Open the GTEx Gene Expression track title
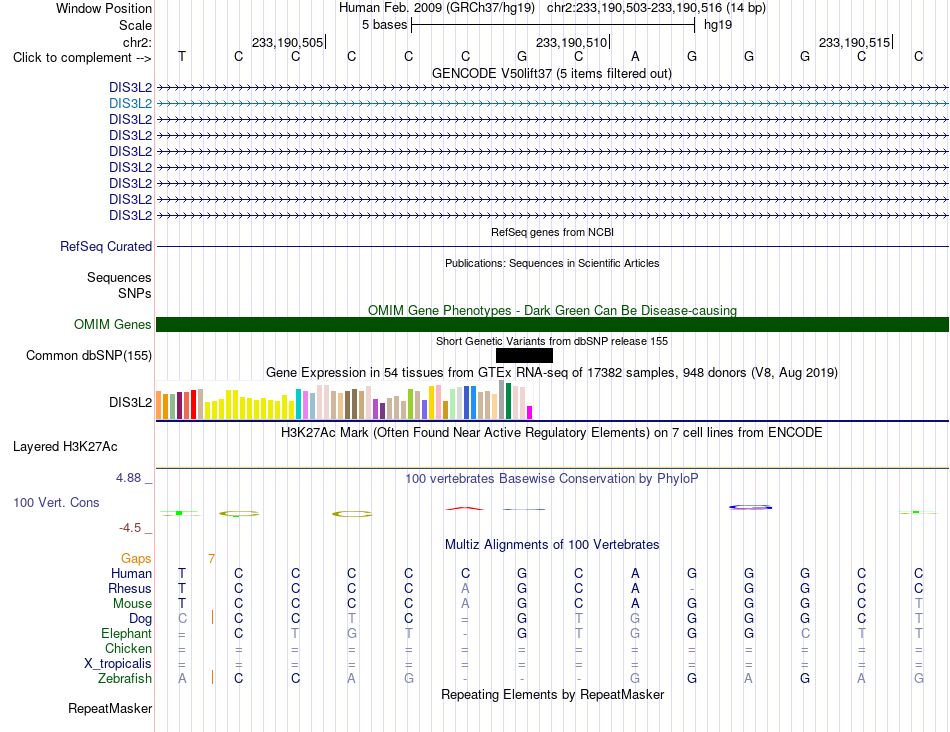The width and height of the screenshot is (950, 732). coord(552,373)
